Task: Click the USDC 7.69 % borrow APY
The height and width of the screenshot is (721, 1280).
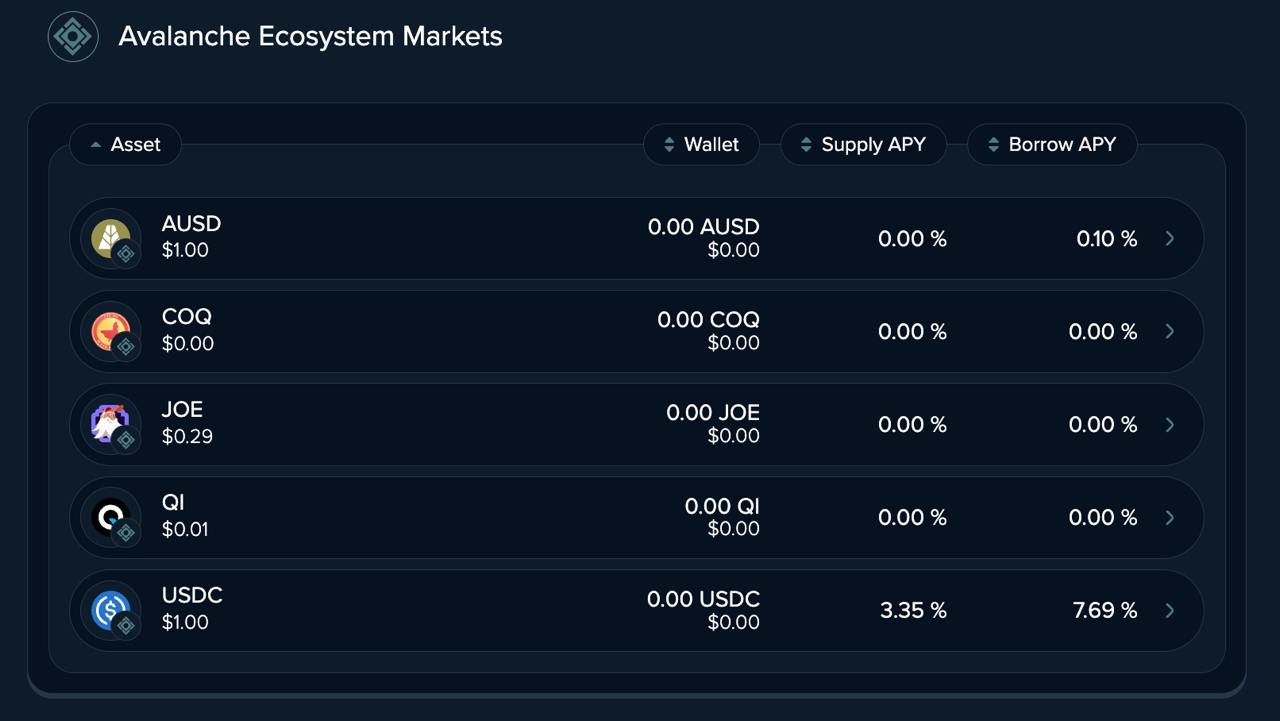Action: point(1105,611)
